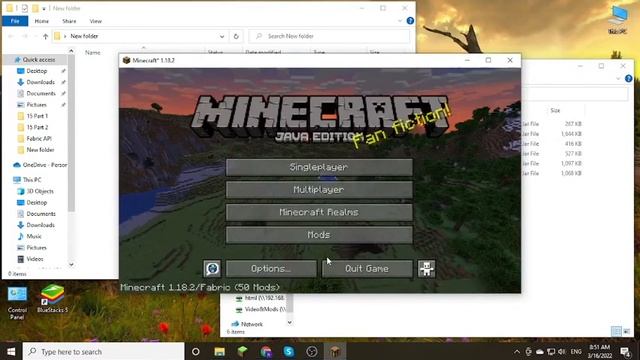640x360 pixels.
Task: Switch to Minecraft taskbar icon
Action: [335, 351]
